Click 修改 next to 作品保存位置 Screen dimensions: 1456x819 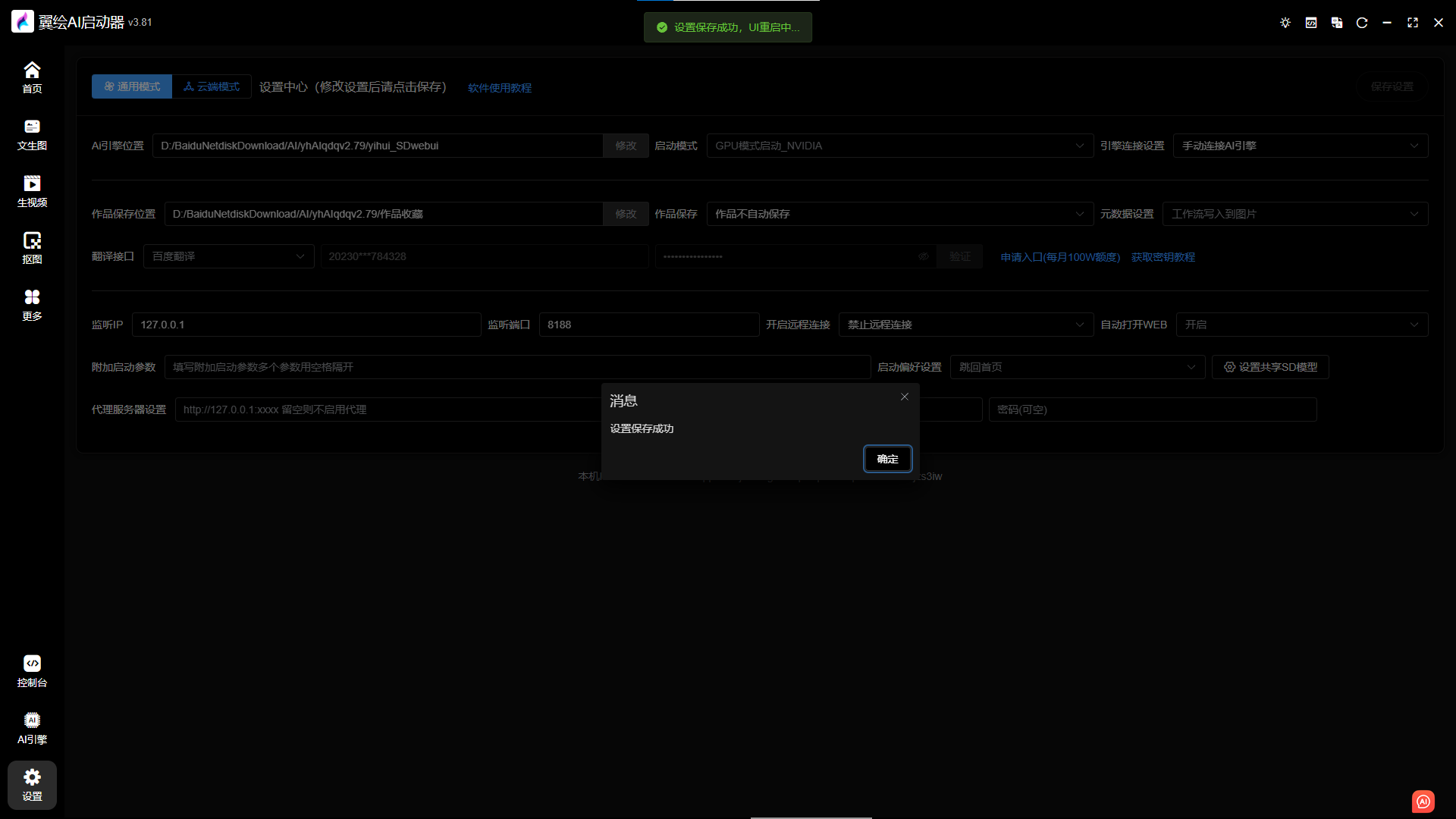626,214
